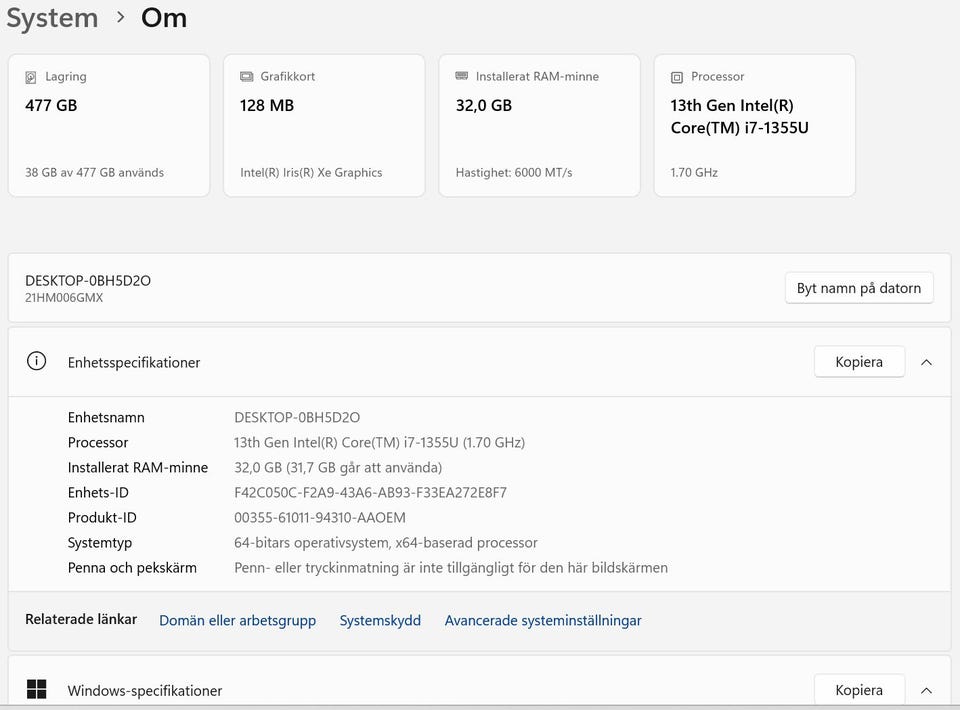Screen dimensions: 960x710
Task: Click the info icon next to Enhetsspecifikationer
Action: pyautogui.click(x=37, y=362)
